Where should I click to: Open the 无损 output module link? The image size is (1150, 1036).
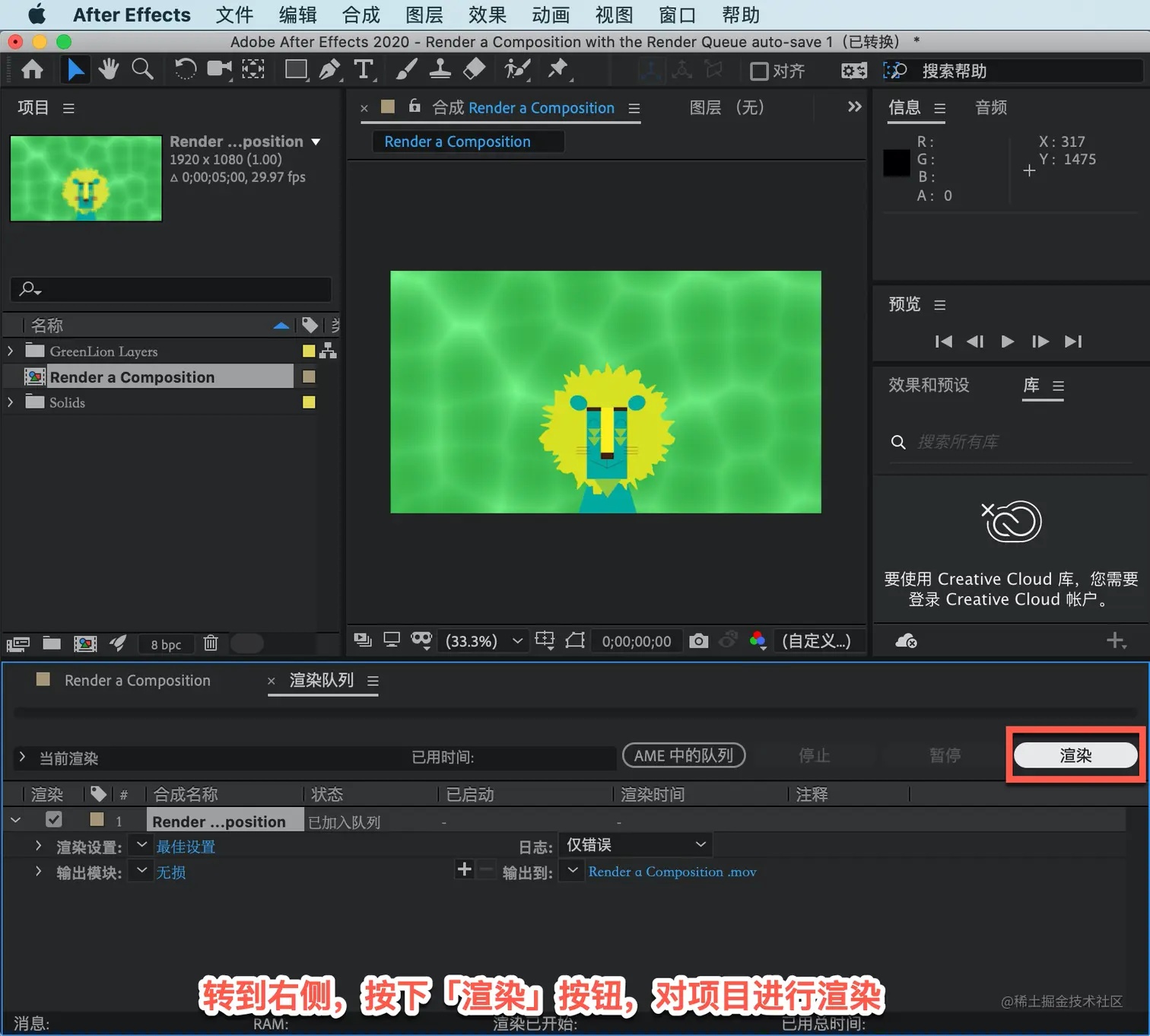pyautogui.click(x=171, y=872)
